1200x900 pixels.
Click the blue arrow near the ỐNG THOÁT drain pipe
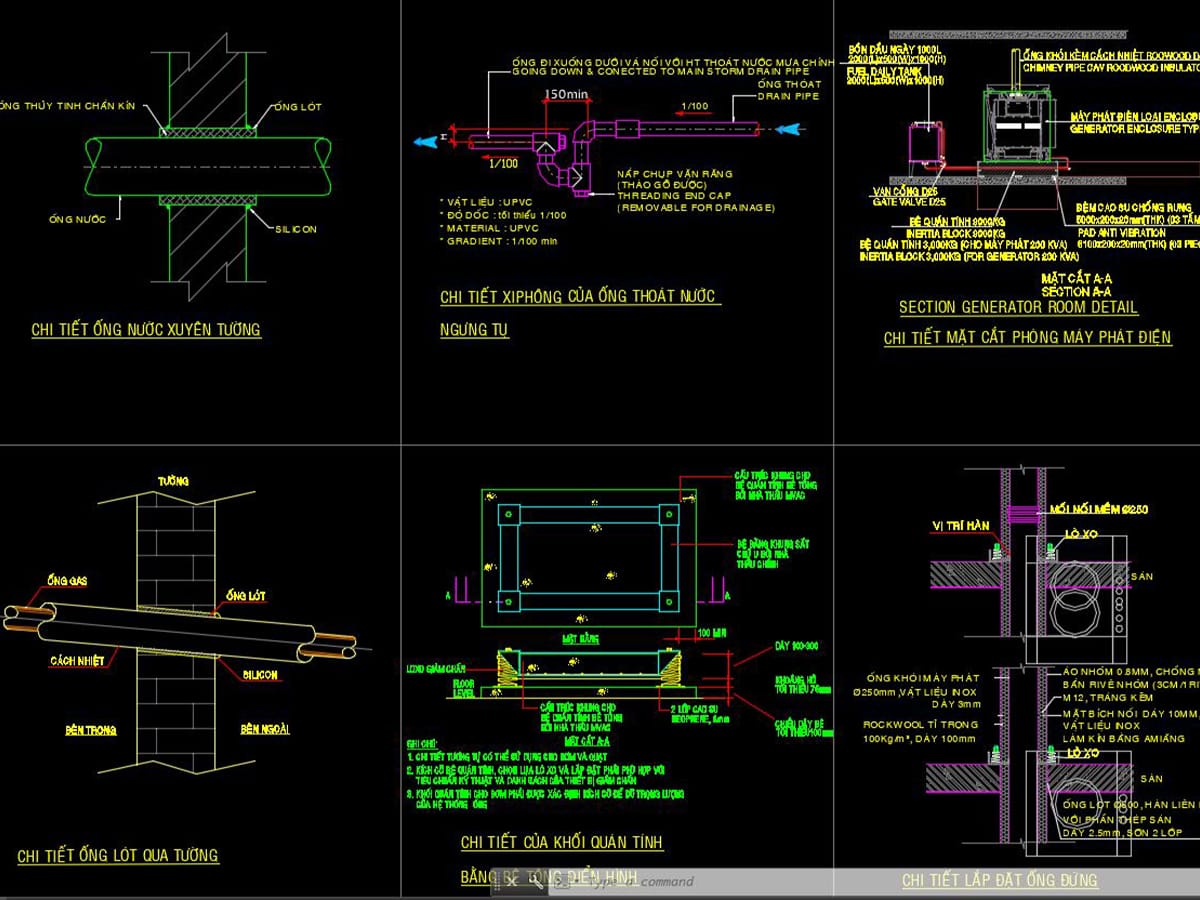click(x=786, y=127)
